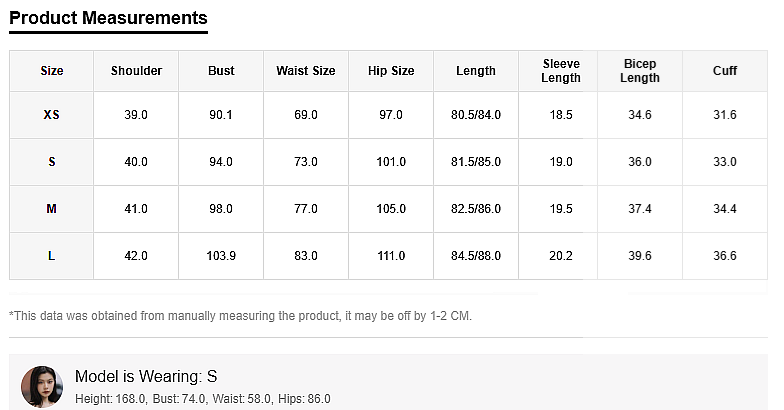784x410 pixels.
Task: Click the Bicep Length column header
Action: (640, 71)
